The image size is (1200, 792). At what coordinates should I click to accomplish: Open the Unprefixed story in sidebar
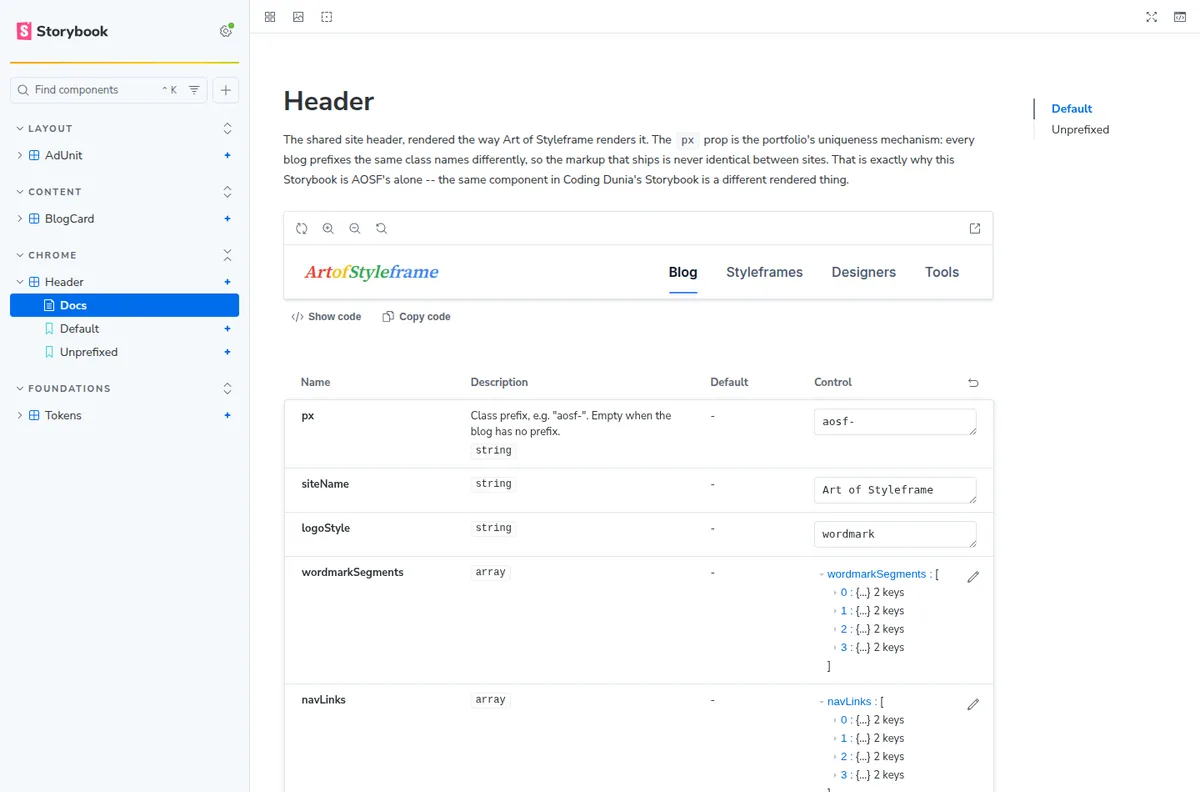(88, 352)
